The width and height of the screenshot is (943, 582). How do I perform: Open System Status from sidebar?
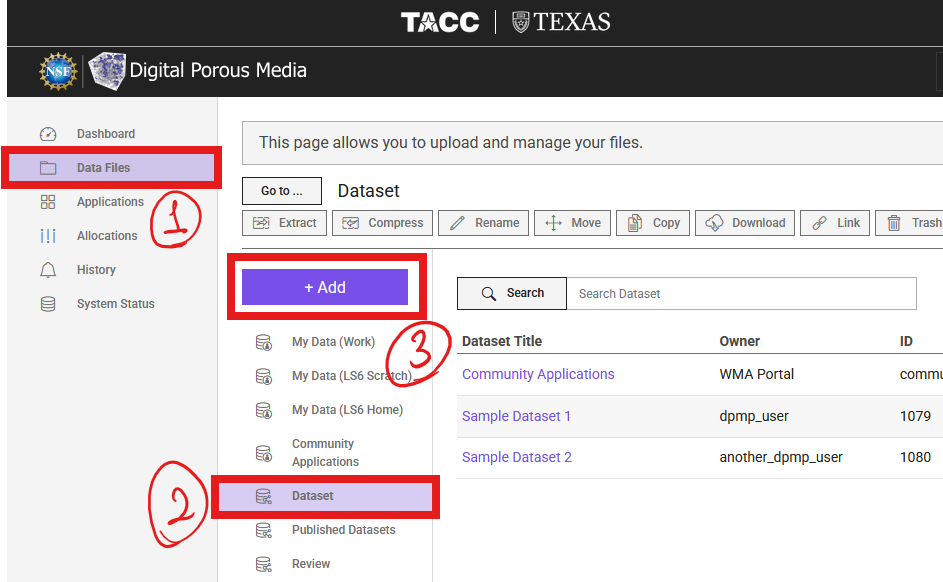point(115,304)
